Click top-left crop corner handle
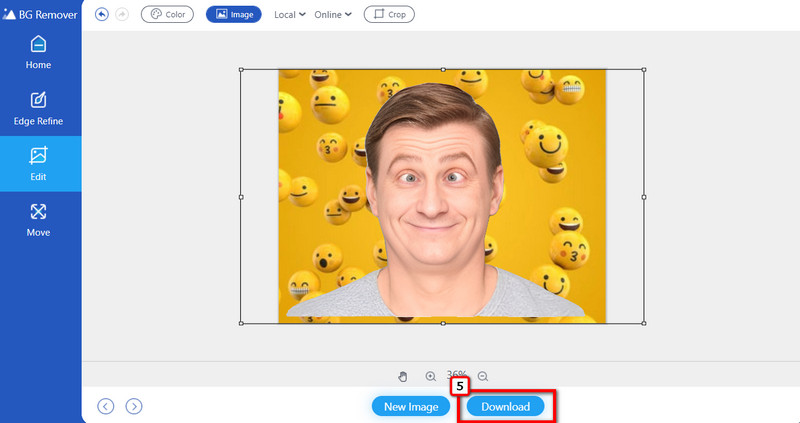This screenshot has height=423, width=800. 241,69
